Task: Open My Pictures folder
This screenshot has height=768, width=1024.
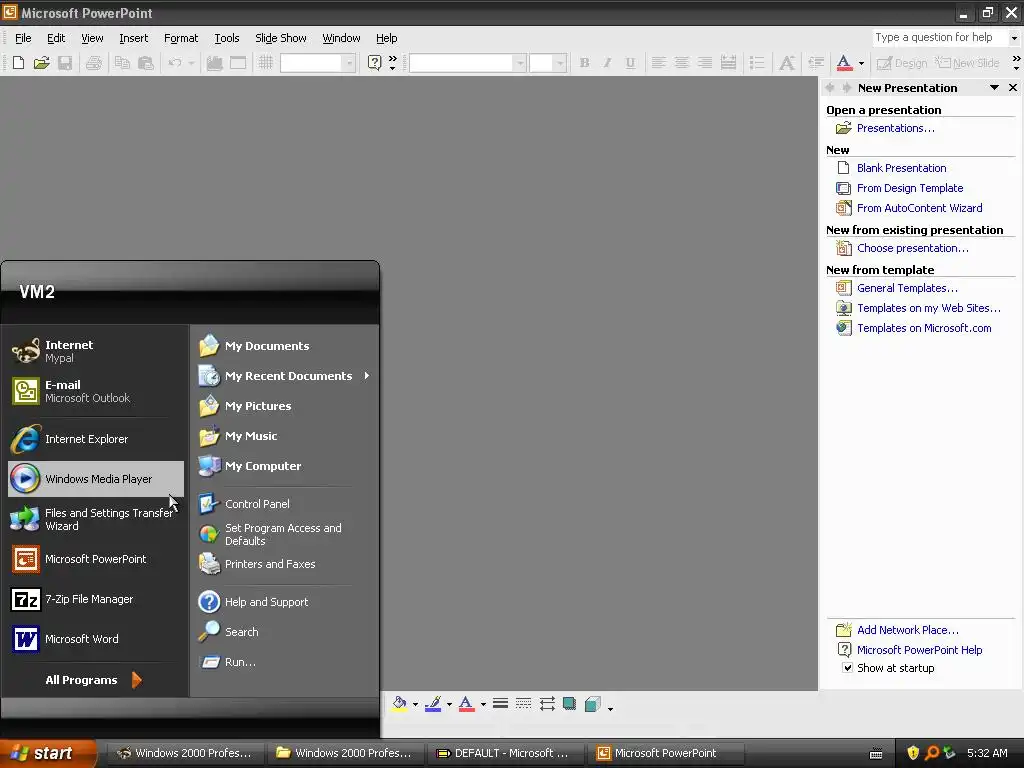Action: [284, 406]
